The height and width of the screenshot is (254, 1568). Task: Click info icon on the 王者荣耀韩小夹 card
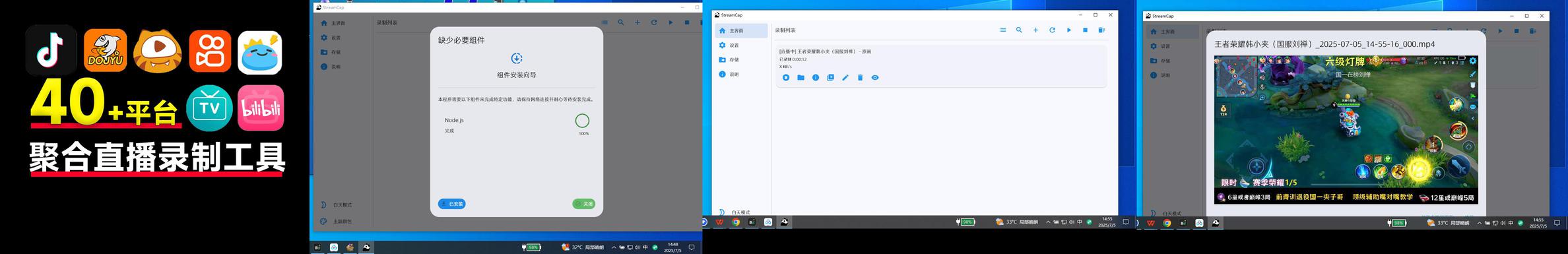click(816, 78)
